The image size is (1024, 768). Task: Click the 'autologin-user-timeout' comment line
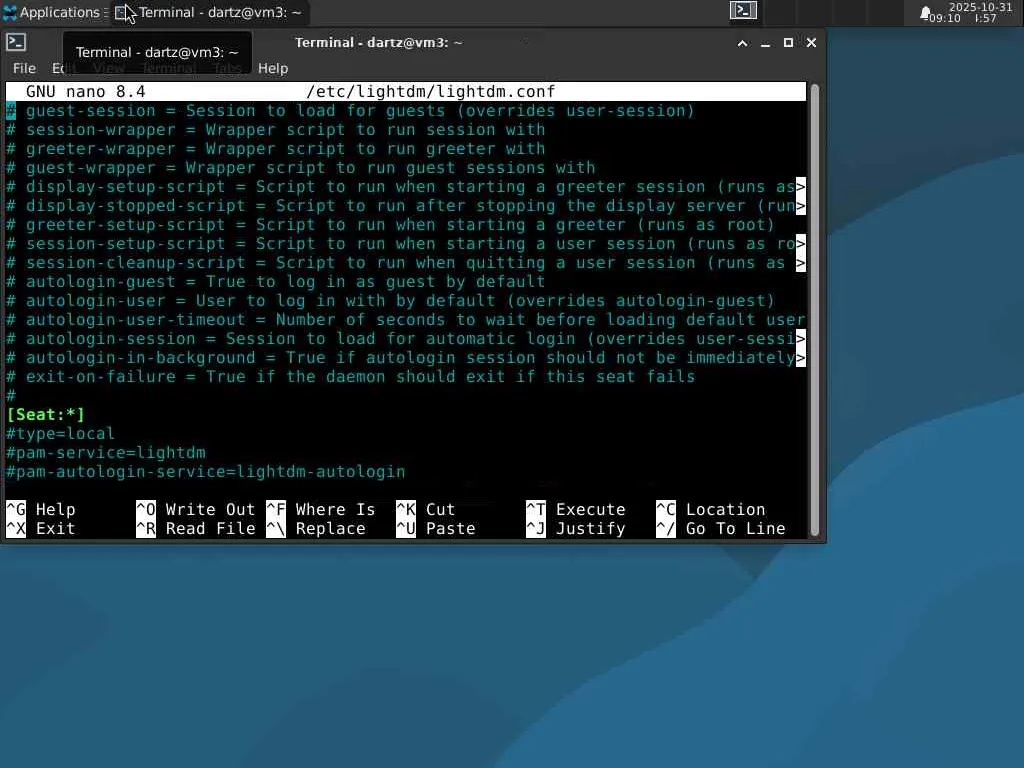pyautogui.click(x=406, y=320)
